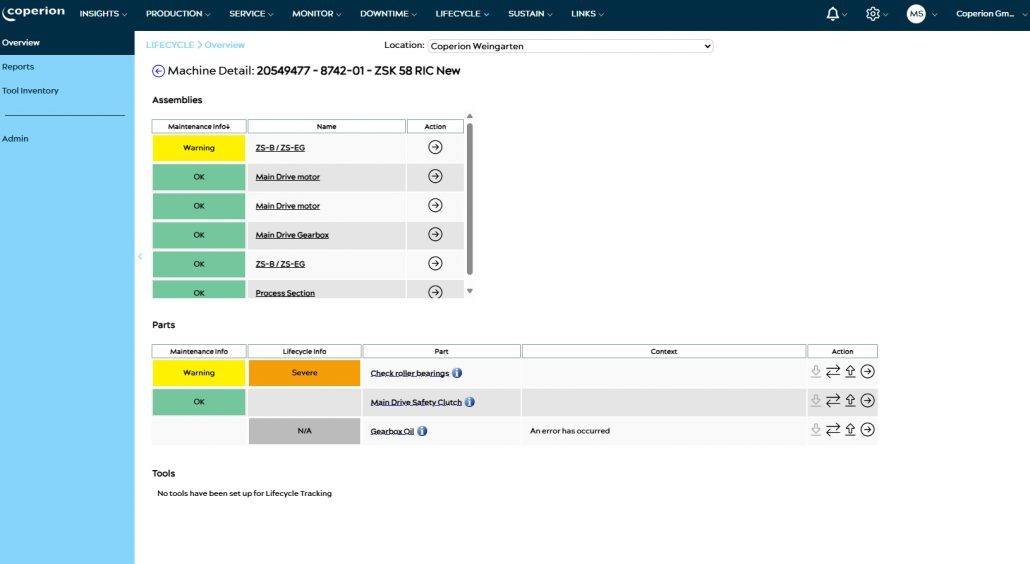Expand the PRODUCTION menu
The height and width of the screenshot is (564, 1030).
(178, 14)
